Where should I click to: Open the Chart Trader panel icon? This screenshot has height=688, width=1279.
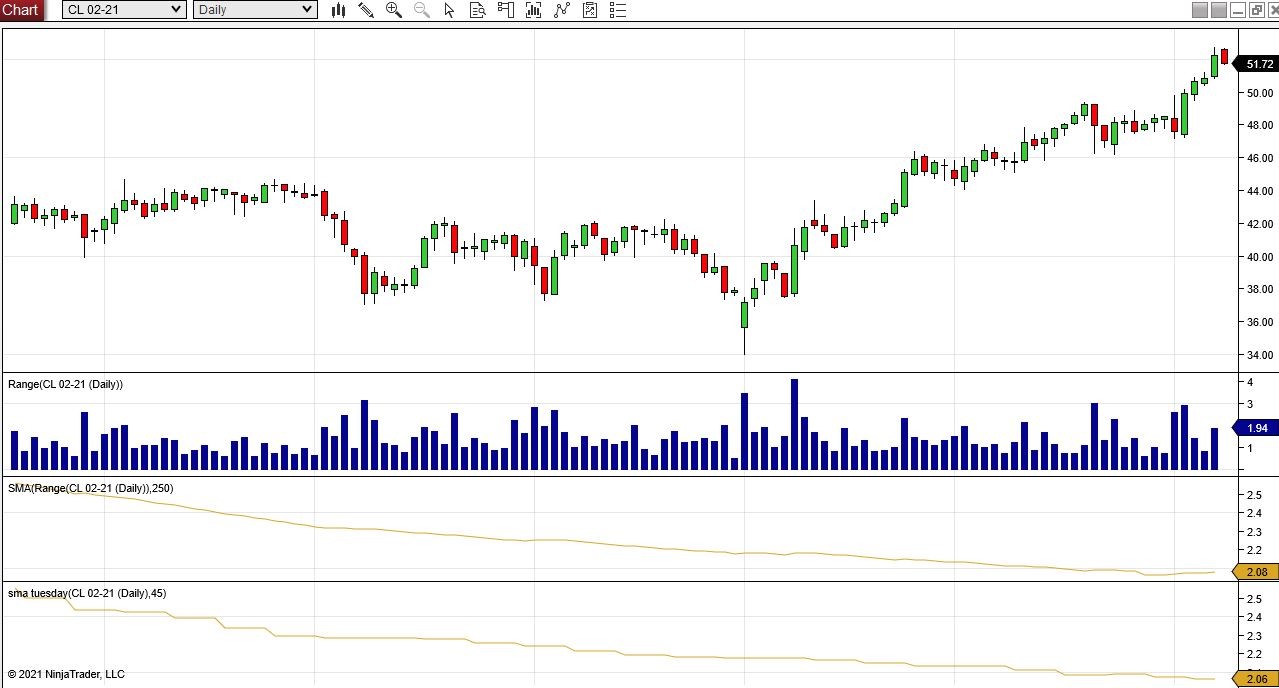coord(505,10)
